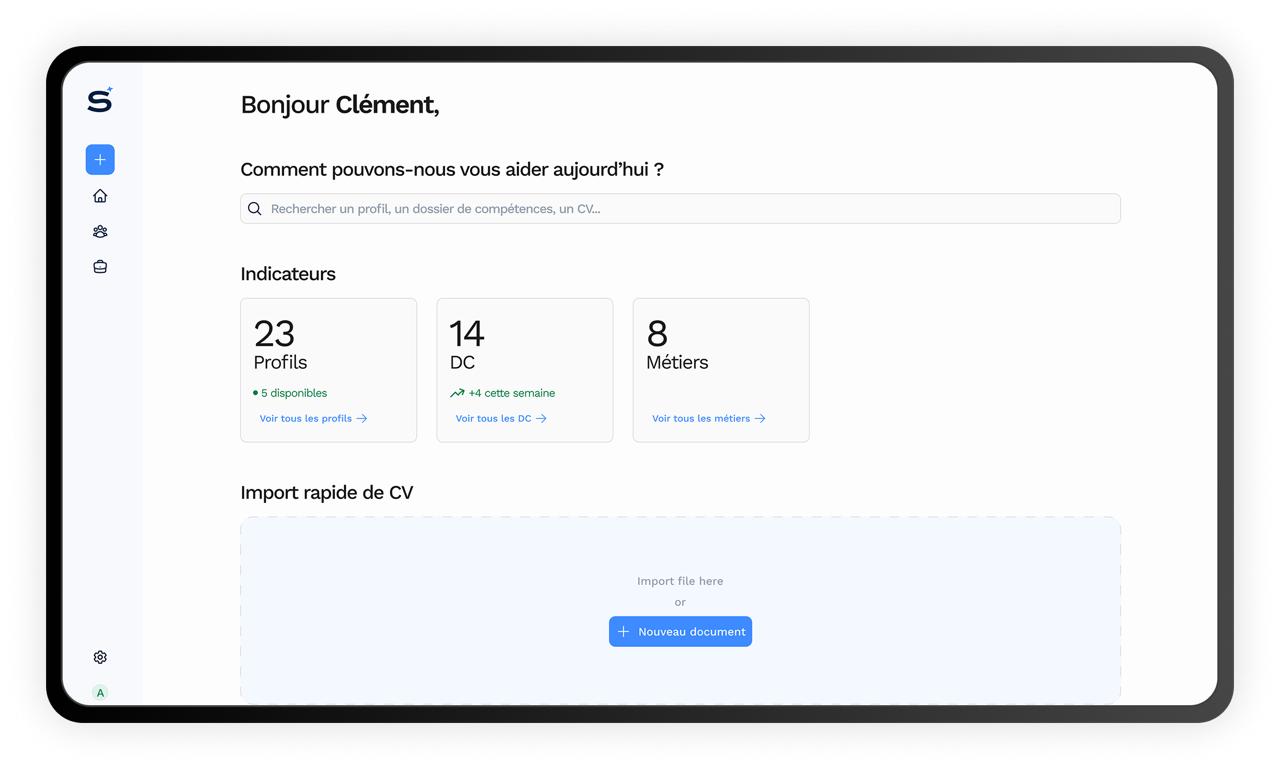
Task: Open the Home icon in the sidebar
Action: pyautogui.click(x=99, y=195)
